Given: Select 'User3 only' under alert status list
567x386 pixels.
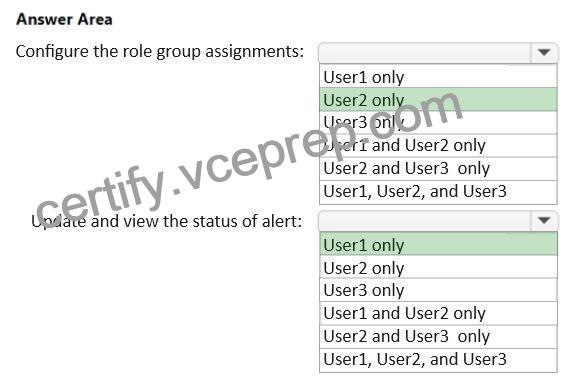Looking at the screenshot, I should (438, 290).
